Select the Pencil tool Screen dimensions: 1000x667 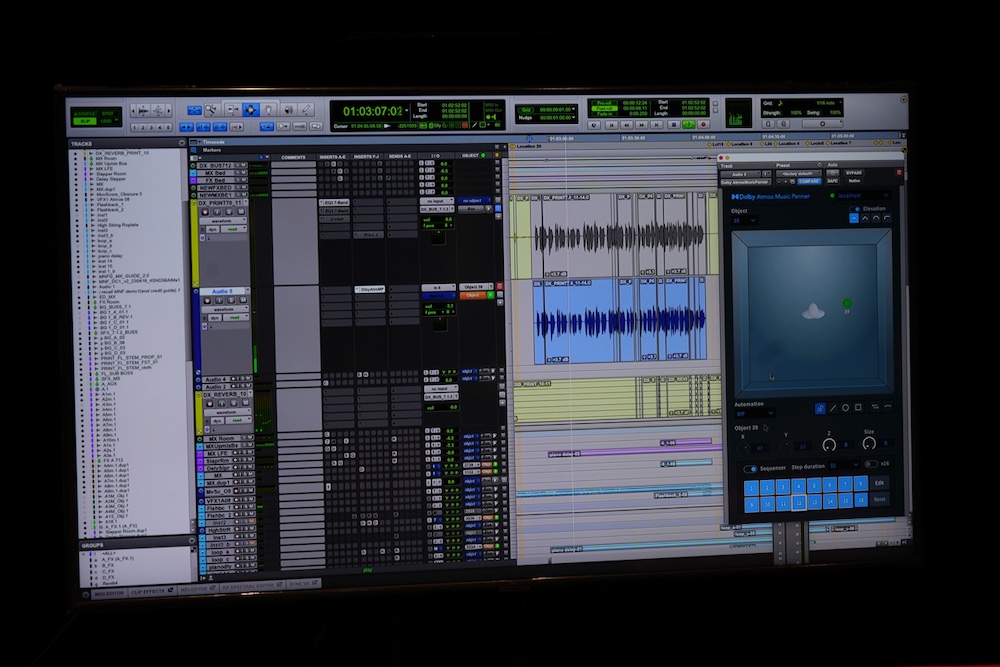307,109
